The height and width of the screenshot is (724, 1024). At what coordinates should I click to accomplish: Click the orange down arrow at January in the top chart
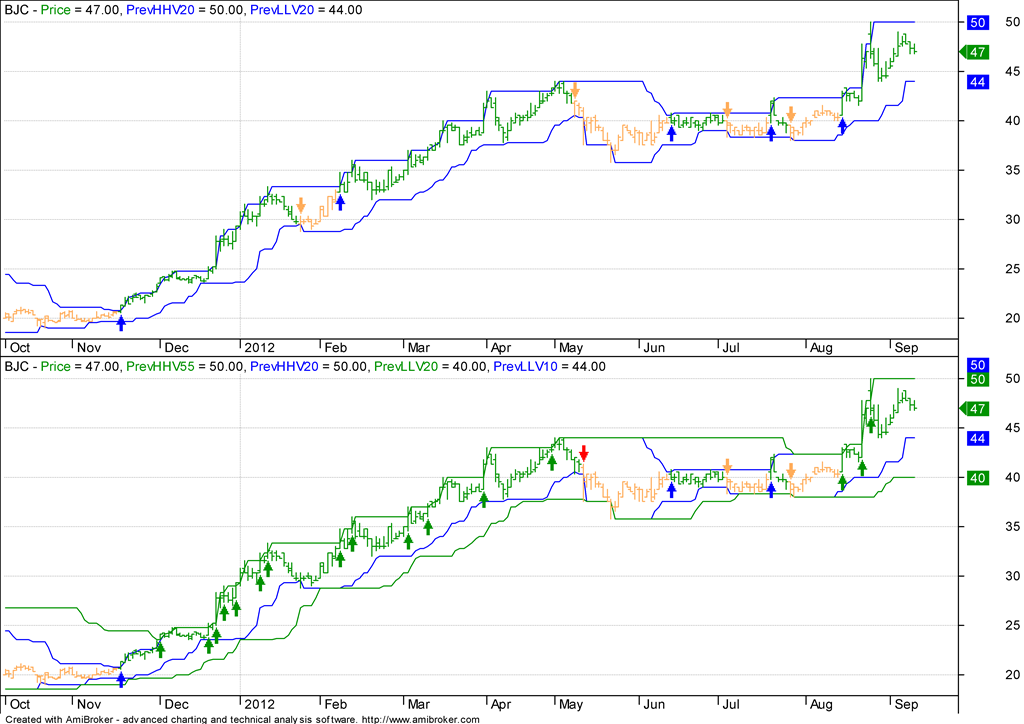pyautogui.click(x=300, y=207)
